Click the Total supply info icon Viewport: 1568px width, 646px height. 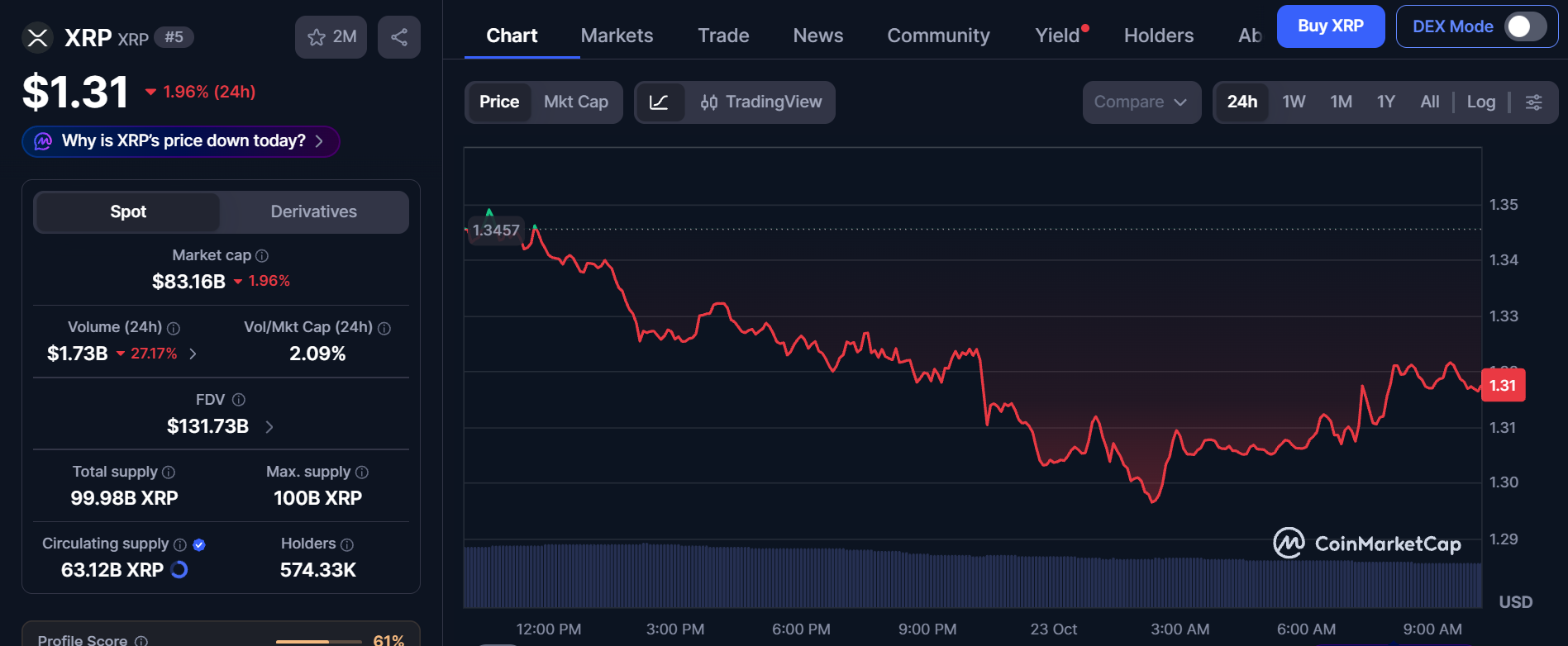pos(169,473)
